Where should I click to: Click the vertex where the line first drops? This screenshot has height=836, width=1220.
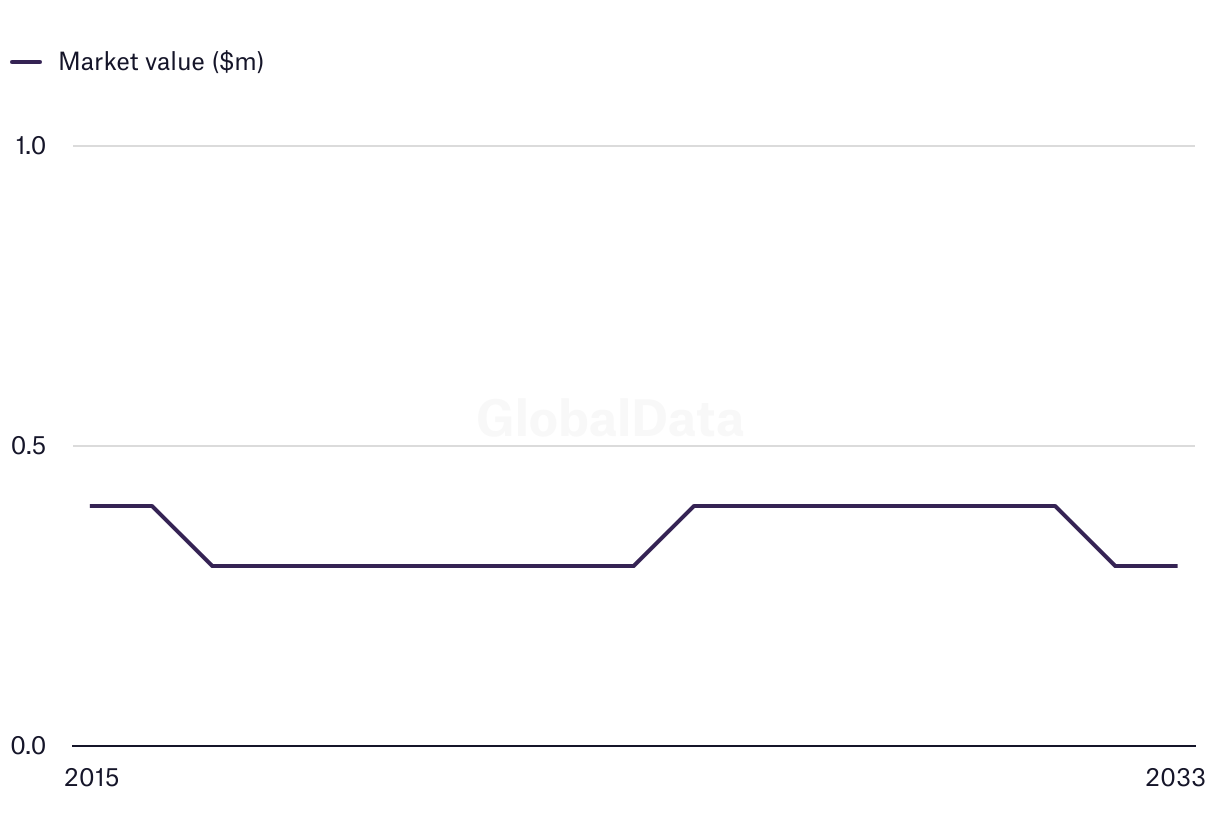152,506
